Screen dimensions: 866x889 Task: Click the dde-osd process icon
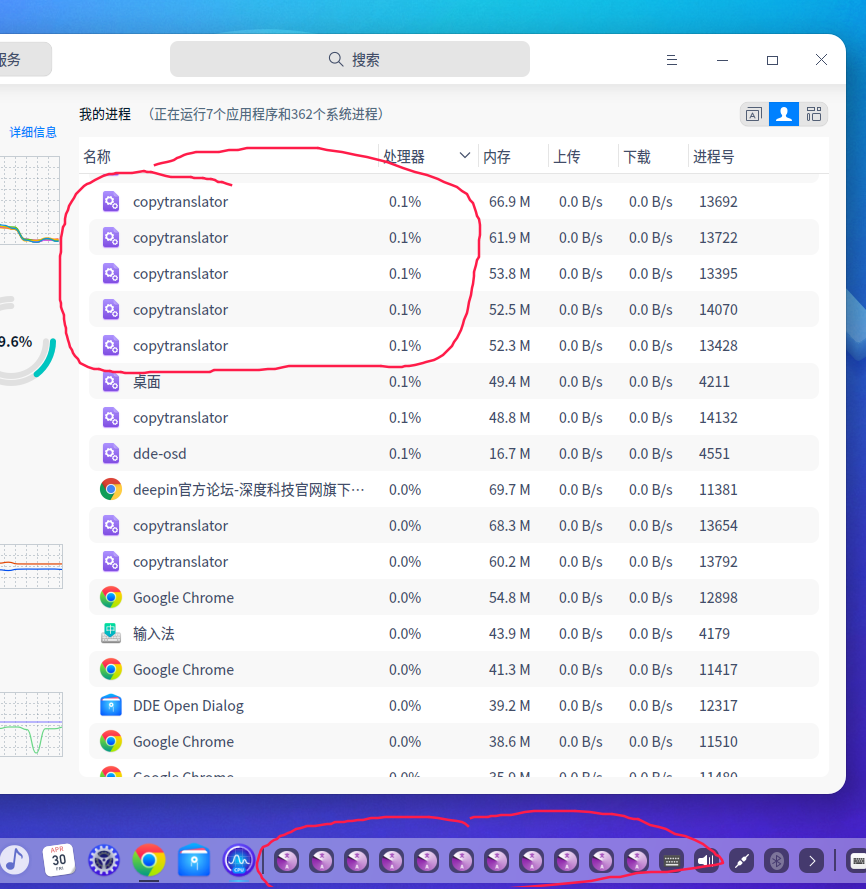pos(111,454)
